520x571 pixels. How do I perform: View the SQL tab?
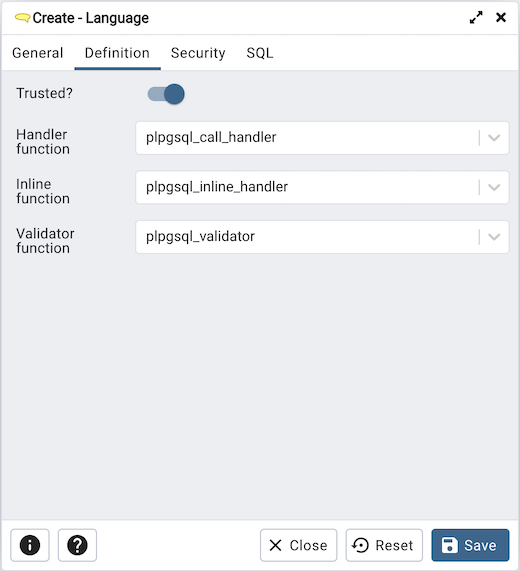click(260, 53)
